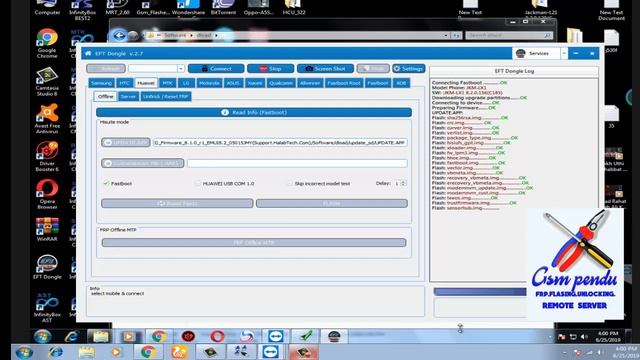Open the WinRAR desktop shortcut
Viewport: 640px width, 360px height.
pyautogui.click(x=47, y=229)
